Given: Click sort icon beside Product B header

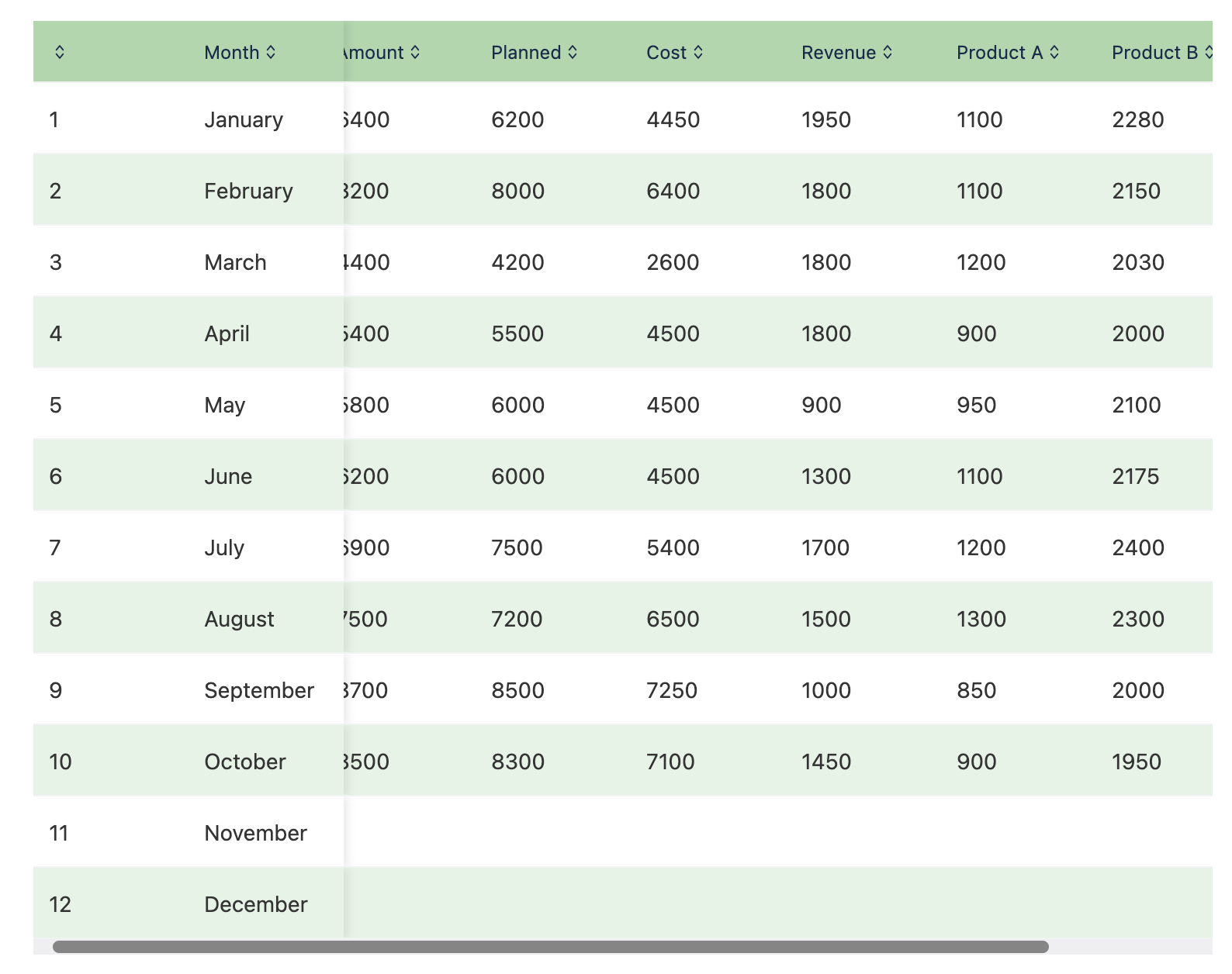Looking at the screenshot, I should point(1207,52).
